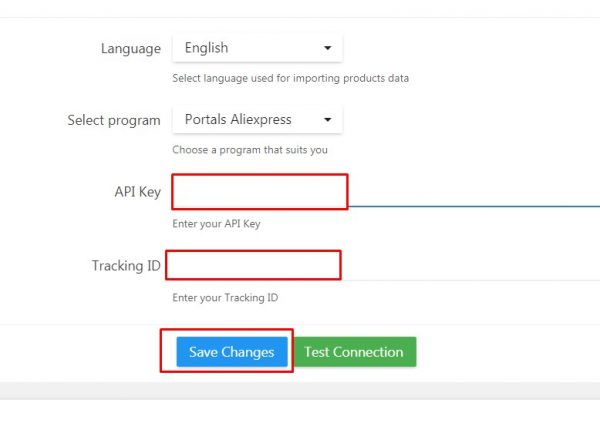This screenshot has width=600, height=423.
Task: Click the Tracking ID field label
Action: tap(126, 266)
